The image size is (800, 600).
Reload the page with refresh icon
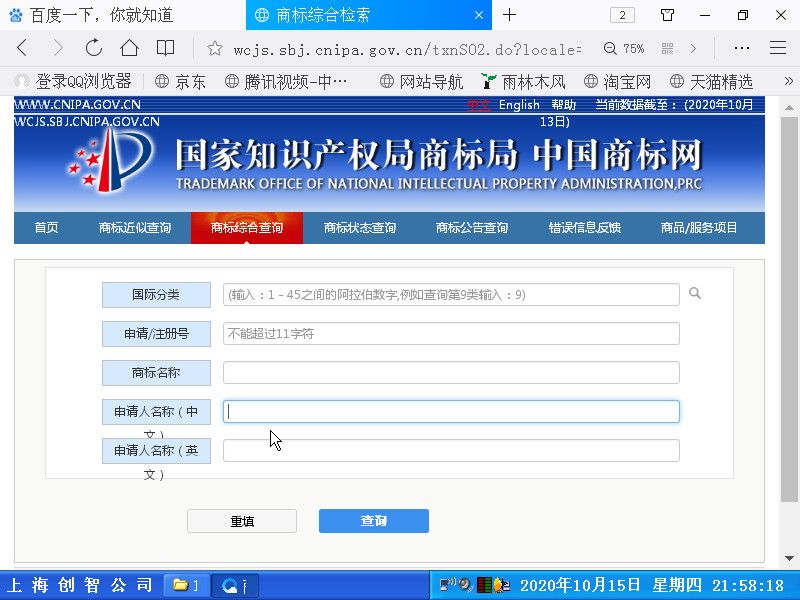point(94,48)
